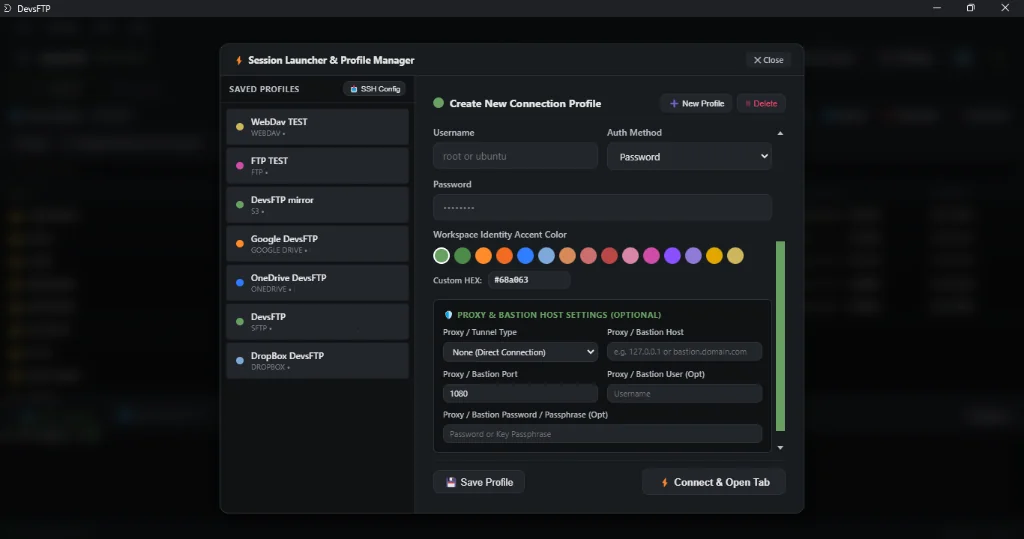
Task: Pick the salmon accent swatch
Action: 588,255
